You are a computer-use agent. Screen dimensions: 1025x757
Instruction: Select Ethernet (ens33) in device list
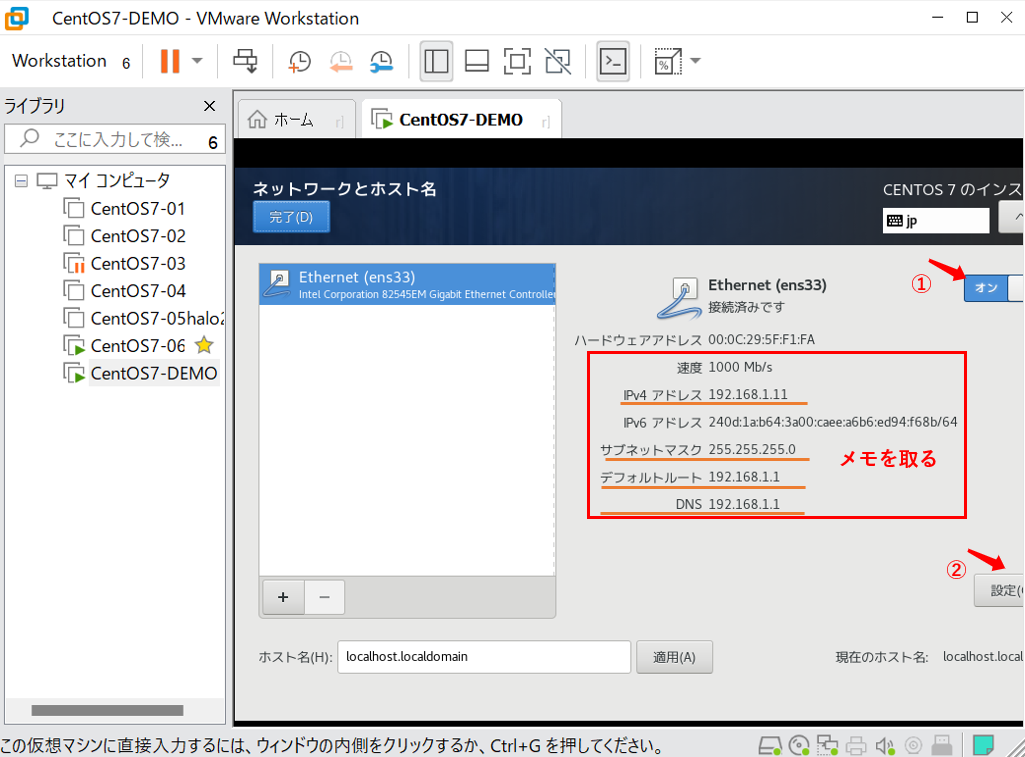pyautogui.click(x=407, y=284)
